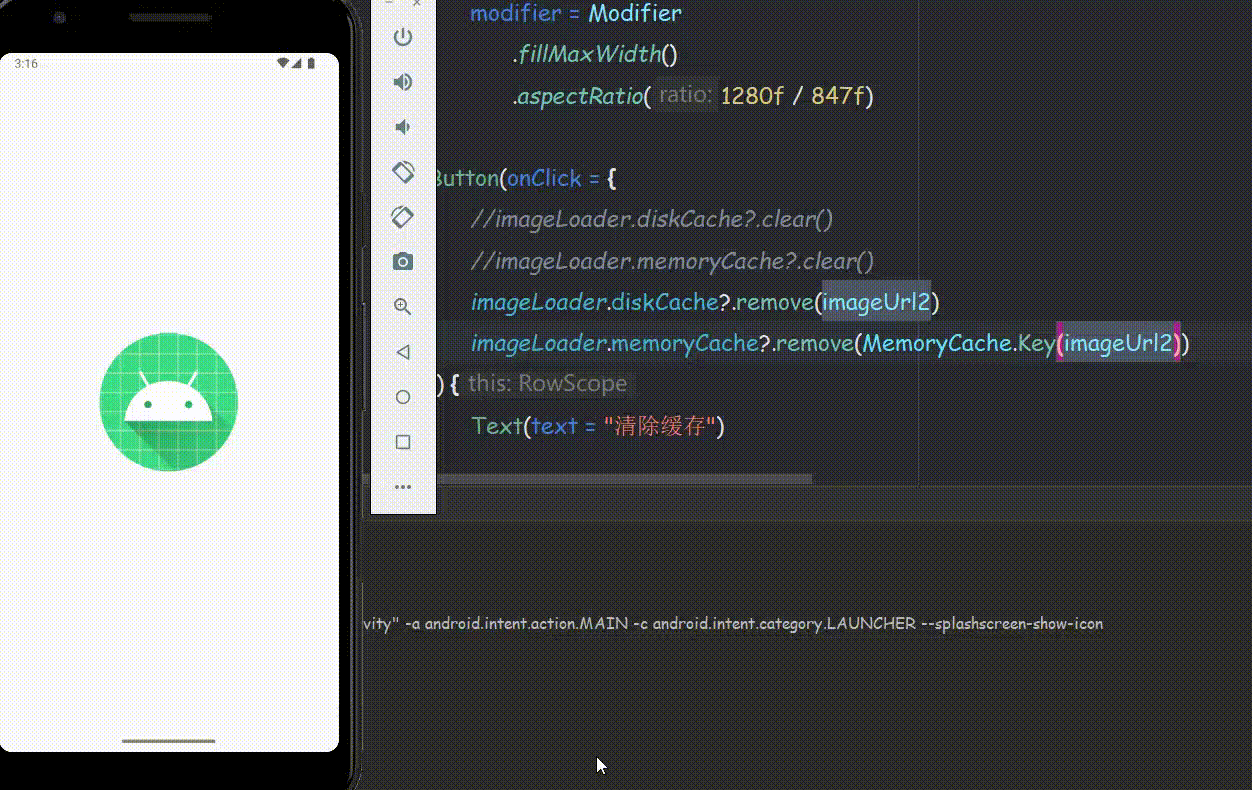Screen dimensions: 1252x790
Task: Click "MemoryCache.Key" in the code
Action: pos(959,344)
